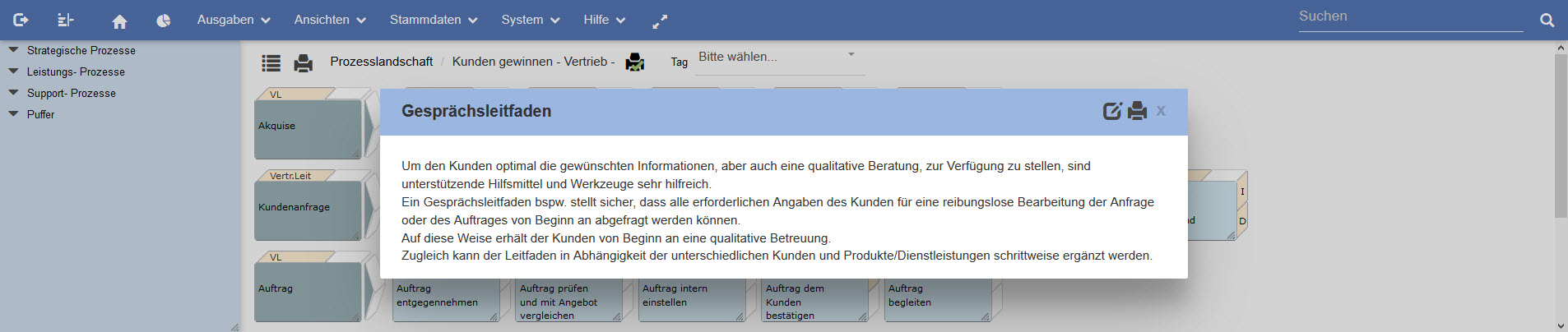Click the magnifier search icon
This screenshot has height=332, width=1568.
pos(1547,21)
